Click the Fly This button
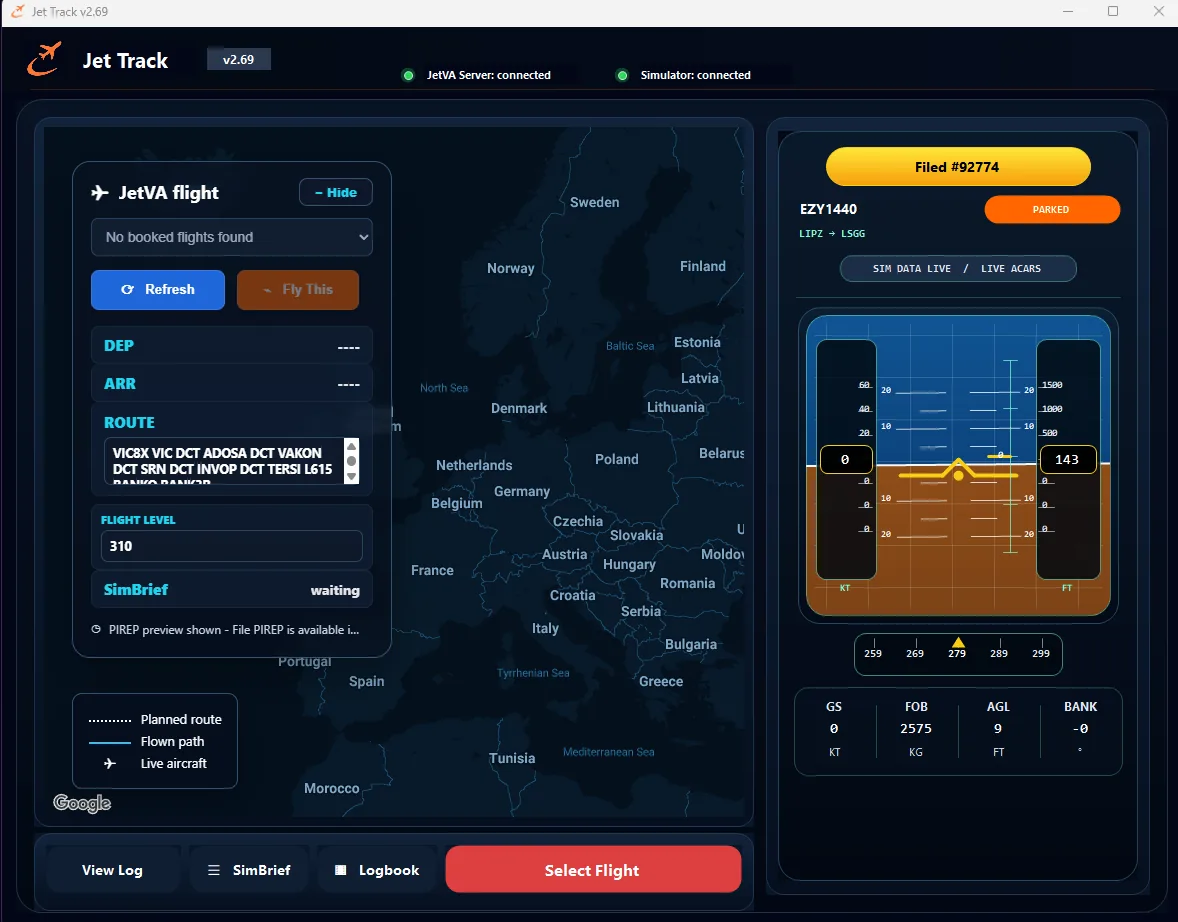Screen dimensions: 1178x922 (298, 289)
